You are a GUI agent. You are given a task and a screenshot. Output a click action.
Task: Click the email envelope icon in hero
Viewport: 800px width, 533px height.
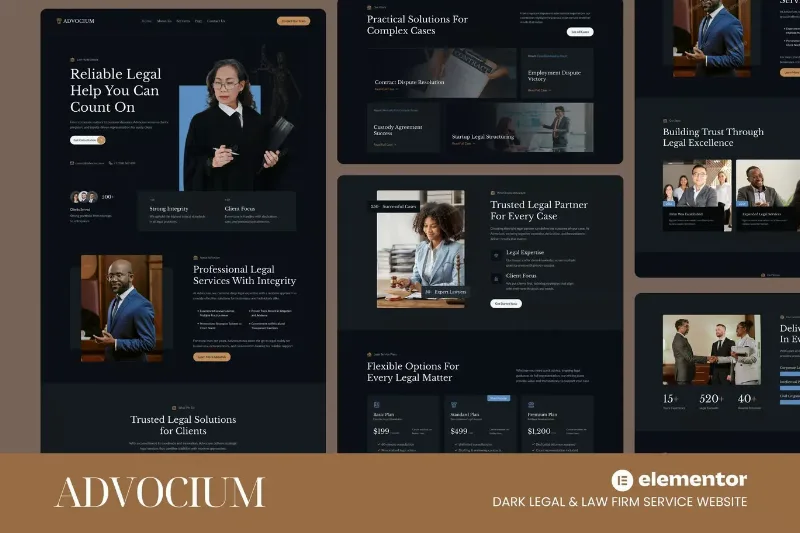[72, 163]
